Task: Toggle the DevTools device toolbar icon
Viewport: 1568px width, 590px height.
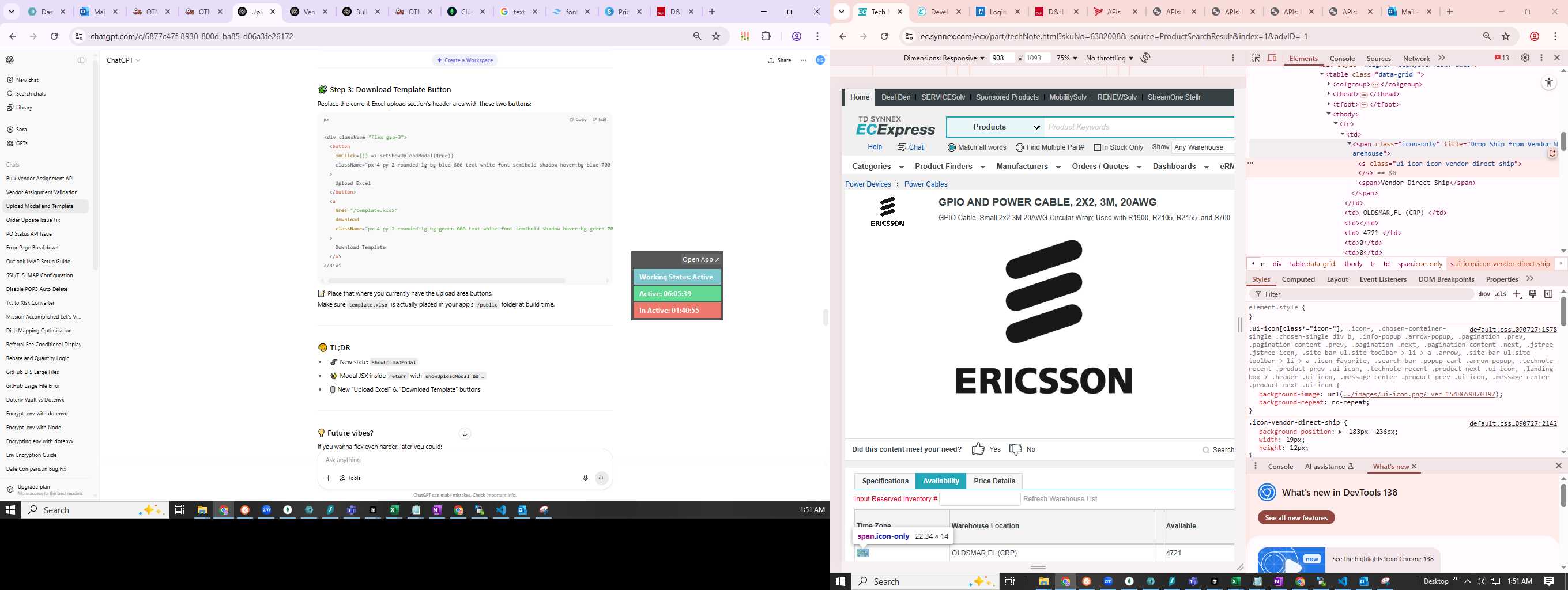Action: coord(1272,58)
